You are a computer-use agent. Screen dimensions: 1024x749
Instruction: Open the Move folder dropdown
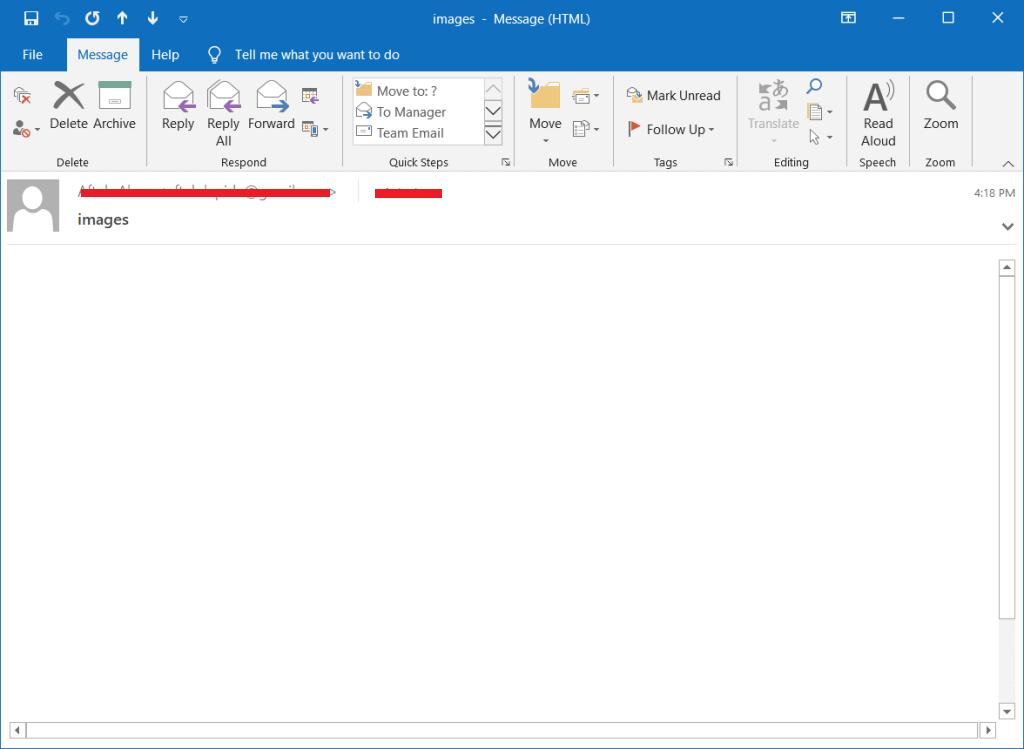pyautogui.click(x=545, y=112)
